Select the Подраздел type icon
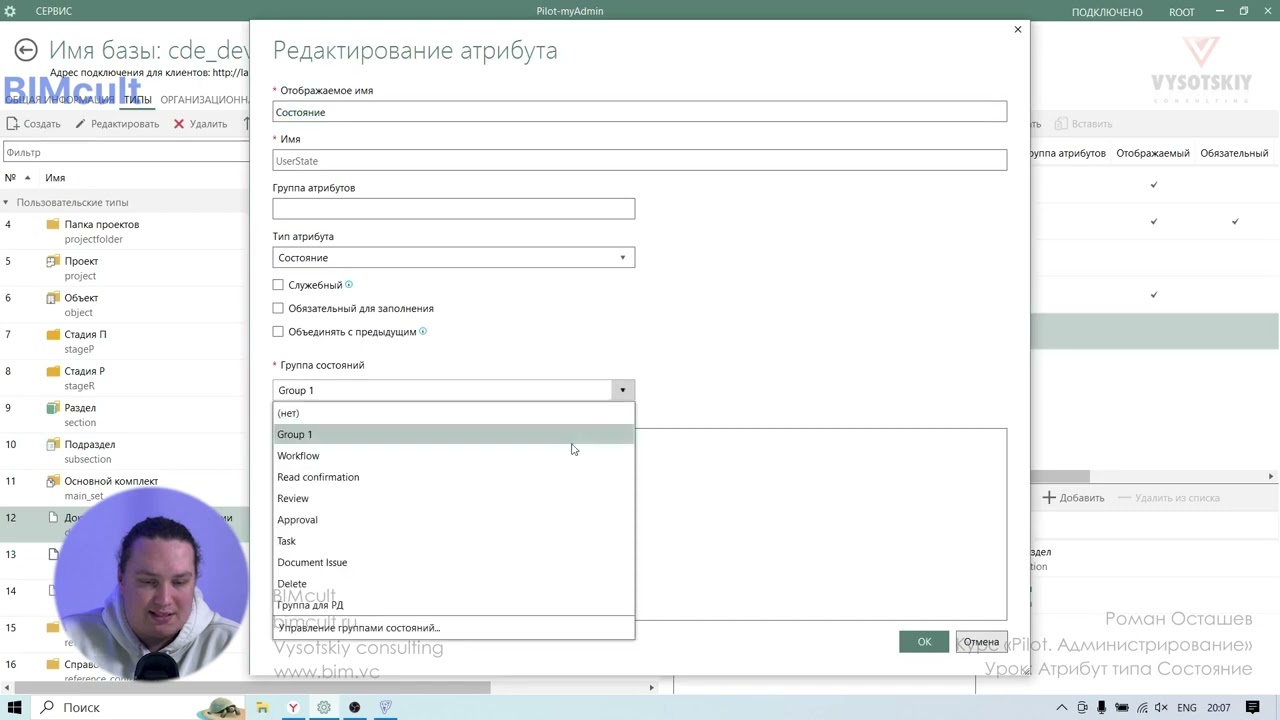Image resolution: width=1280 pixels, height=720 pixels. (x=53, y=444)
